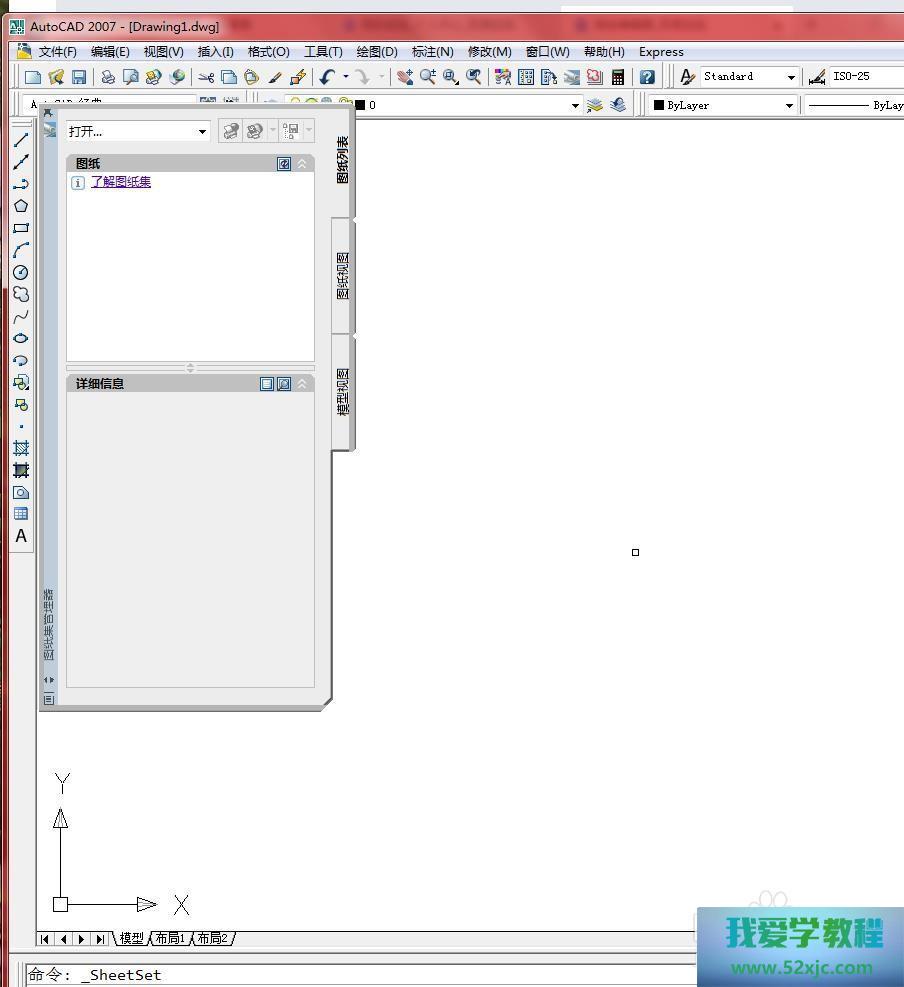
Task: Toggle preview view in 详细信息 panel
Action: pos(284,384)
